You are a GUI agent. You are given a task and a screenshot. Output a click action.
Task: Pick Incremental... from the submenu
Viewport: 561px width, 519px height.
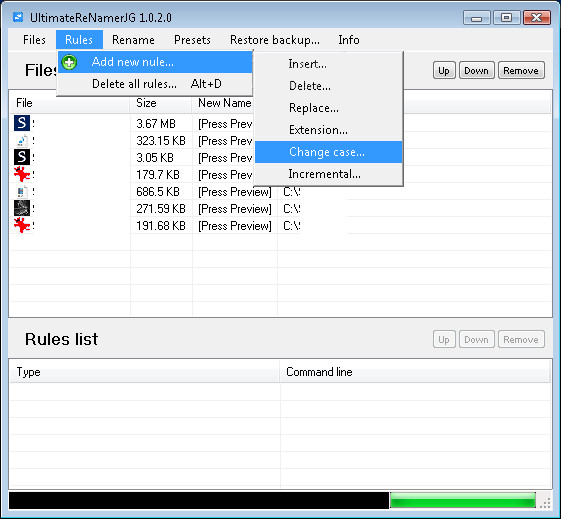point(329,174)
